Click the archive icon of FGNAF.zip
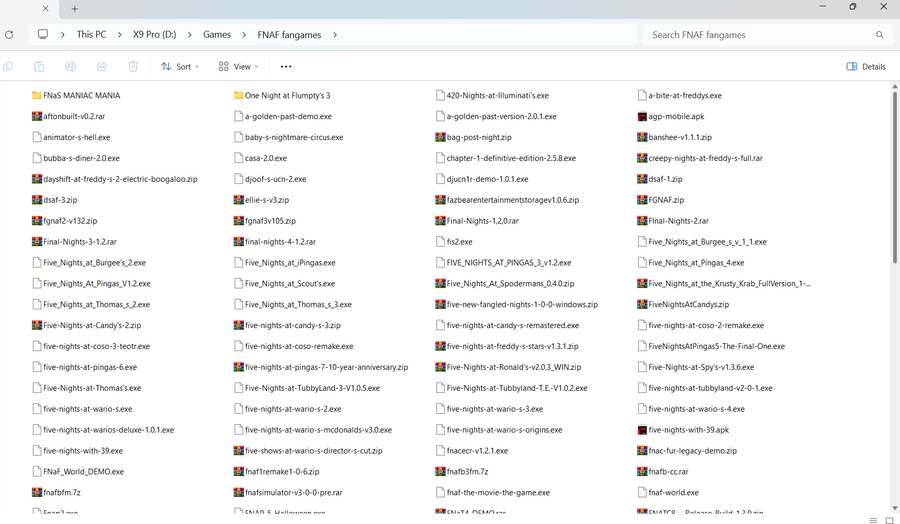Screen dimensions: 900x524 642,200
